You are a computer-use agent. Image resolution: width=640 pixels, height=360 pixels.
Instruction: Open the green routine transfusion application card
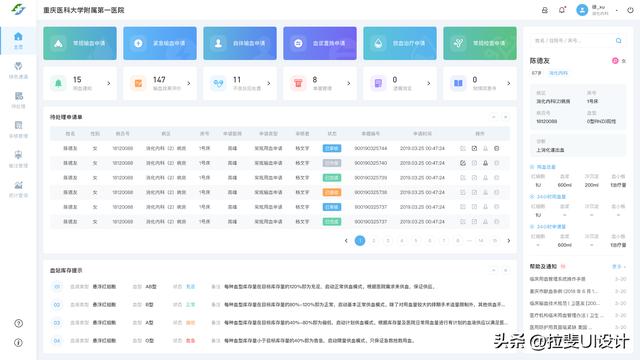click(x=80, y=43)
